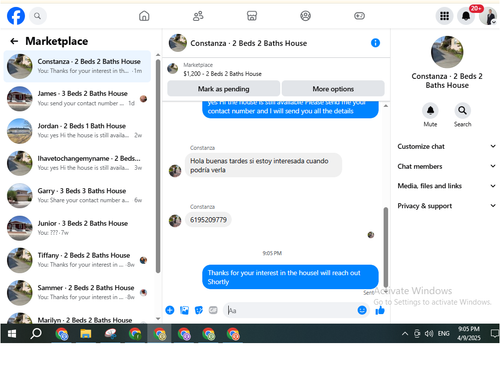
Task: Open the account profile picture menu
Action: tap(488, 16)
